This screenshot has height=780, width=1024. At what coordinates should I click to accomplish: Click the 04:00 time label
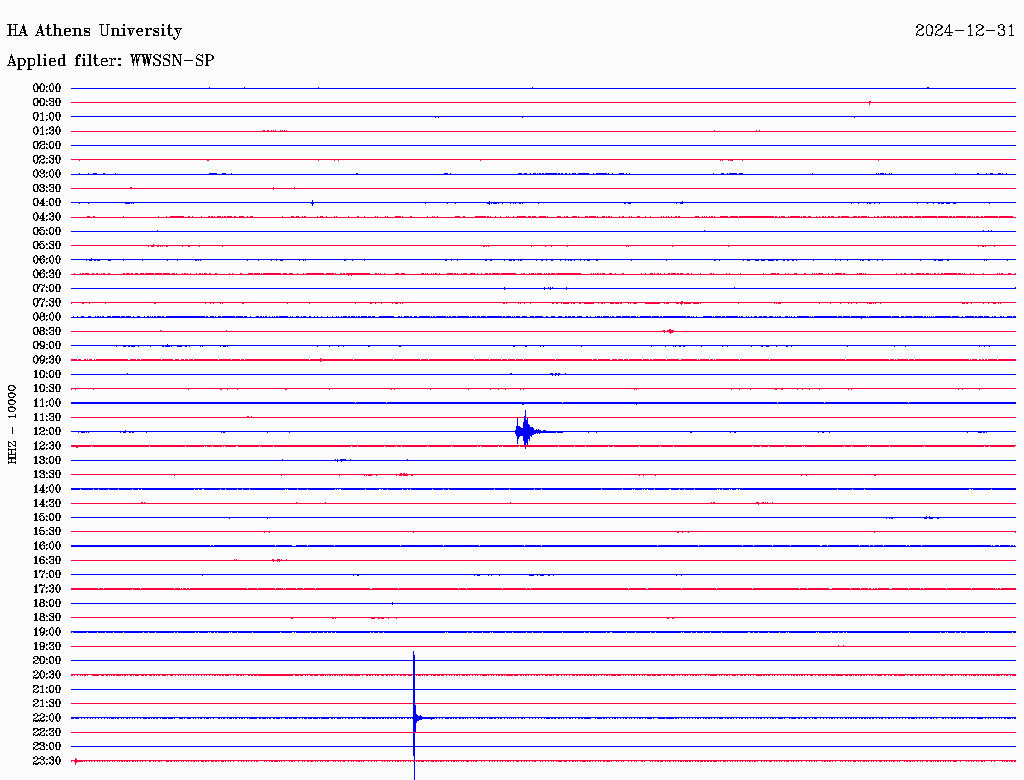coord(47,203)
